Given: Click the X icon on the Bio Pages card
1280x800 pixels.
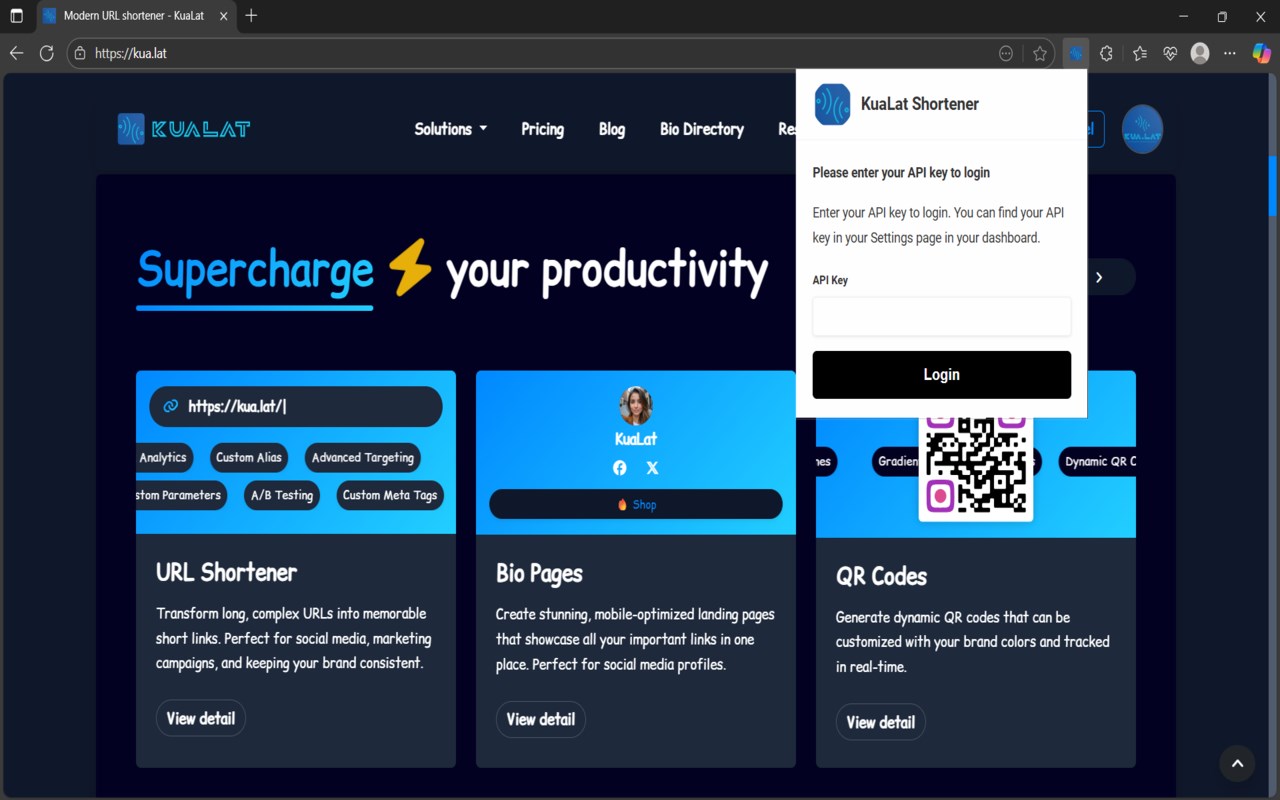Looking at the screenshot, I should (x=652, y=468).
